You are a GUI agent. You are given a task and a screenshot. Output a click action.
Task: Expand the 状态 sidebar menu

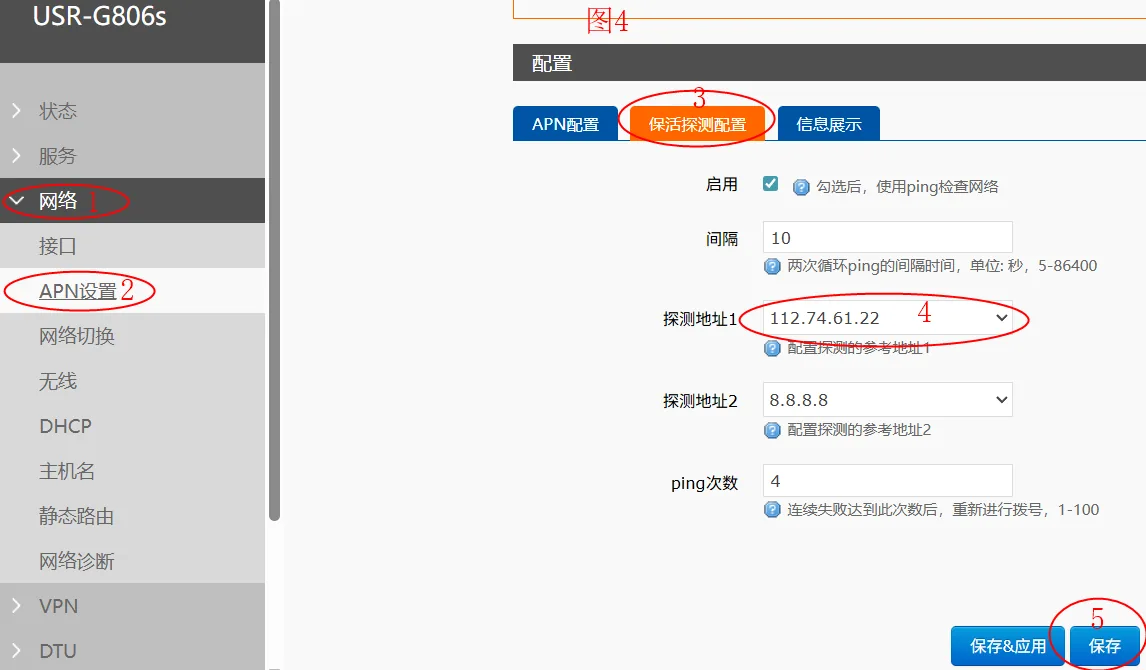point(132,111)
